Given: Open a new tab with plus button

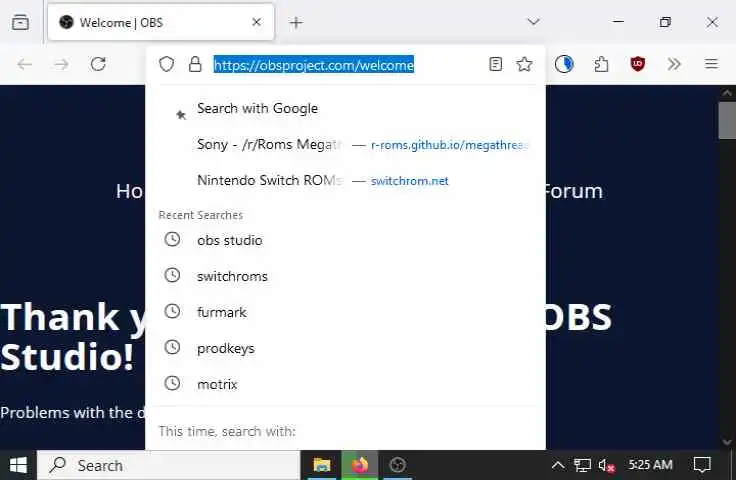Looking at the screenshot, I should coord(296,22).
